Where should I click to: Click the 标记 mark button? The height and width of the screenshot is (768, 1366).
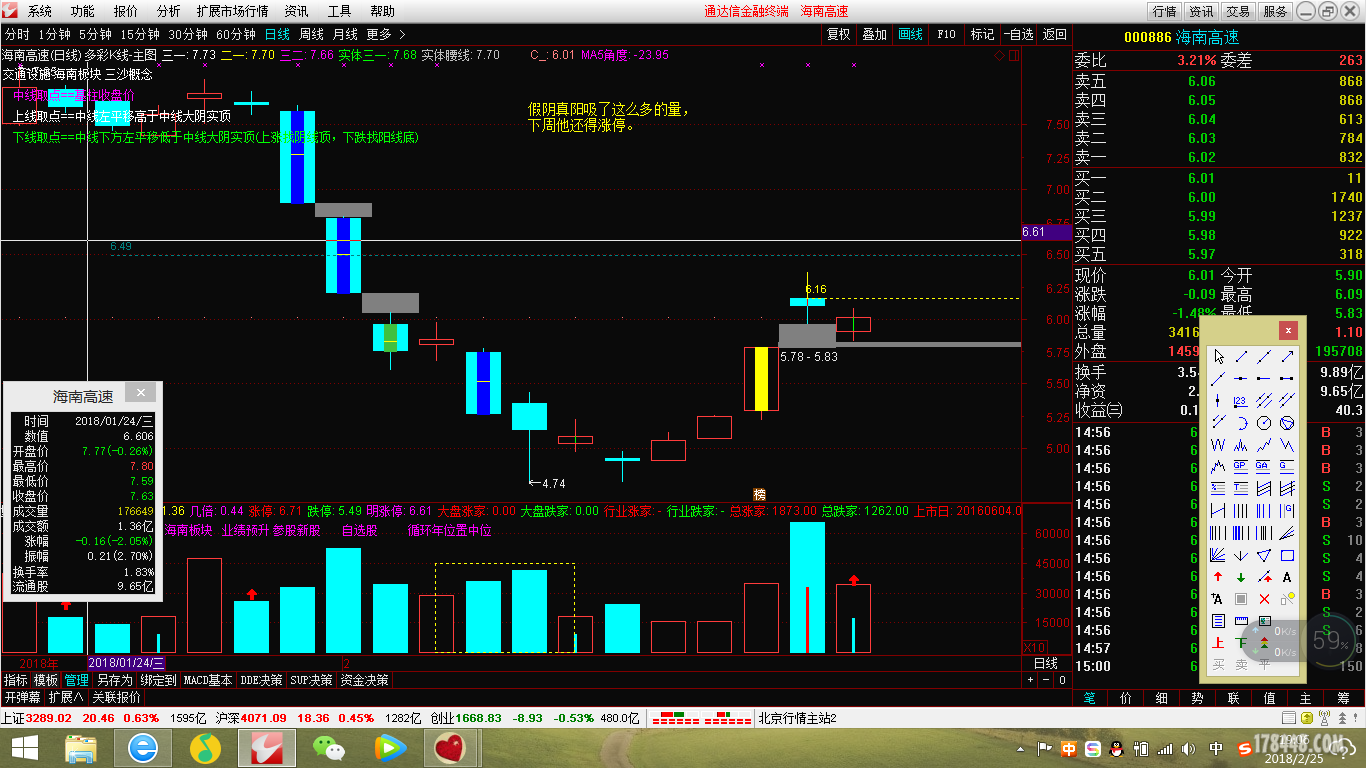point(982,34)
